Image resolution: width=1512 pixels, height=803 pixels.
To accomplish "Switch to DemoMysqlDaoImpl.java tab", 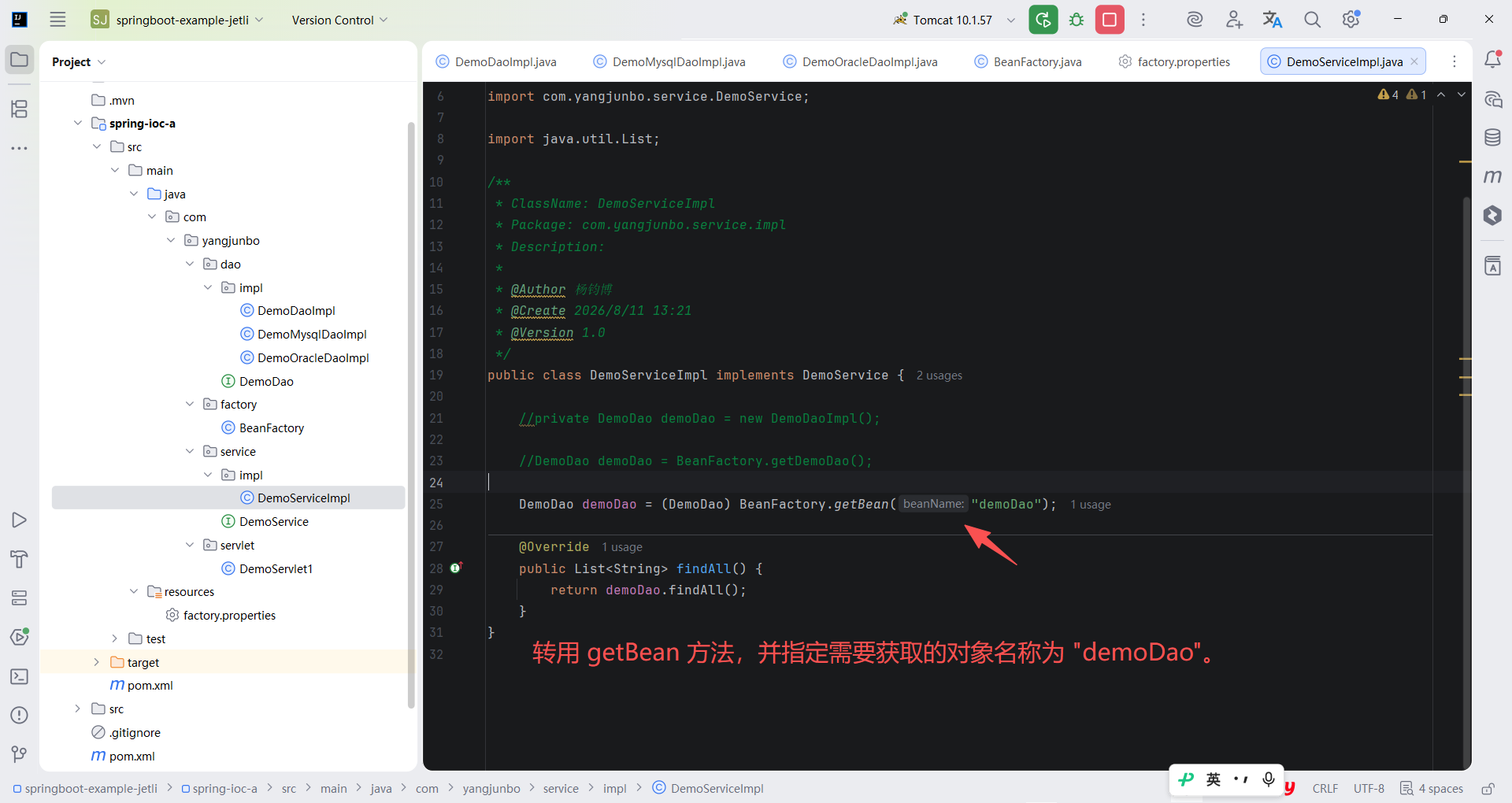I will coord(669,61).
